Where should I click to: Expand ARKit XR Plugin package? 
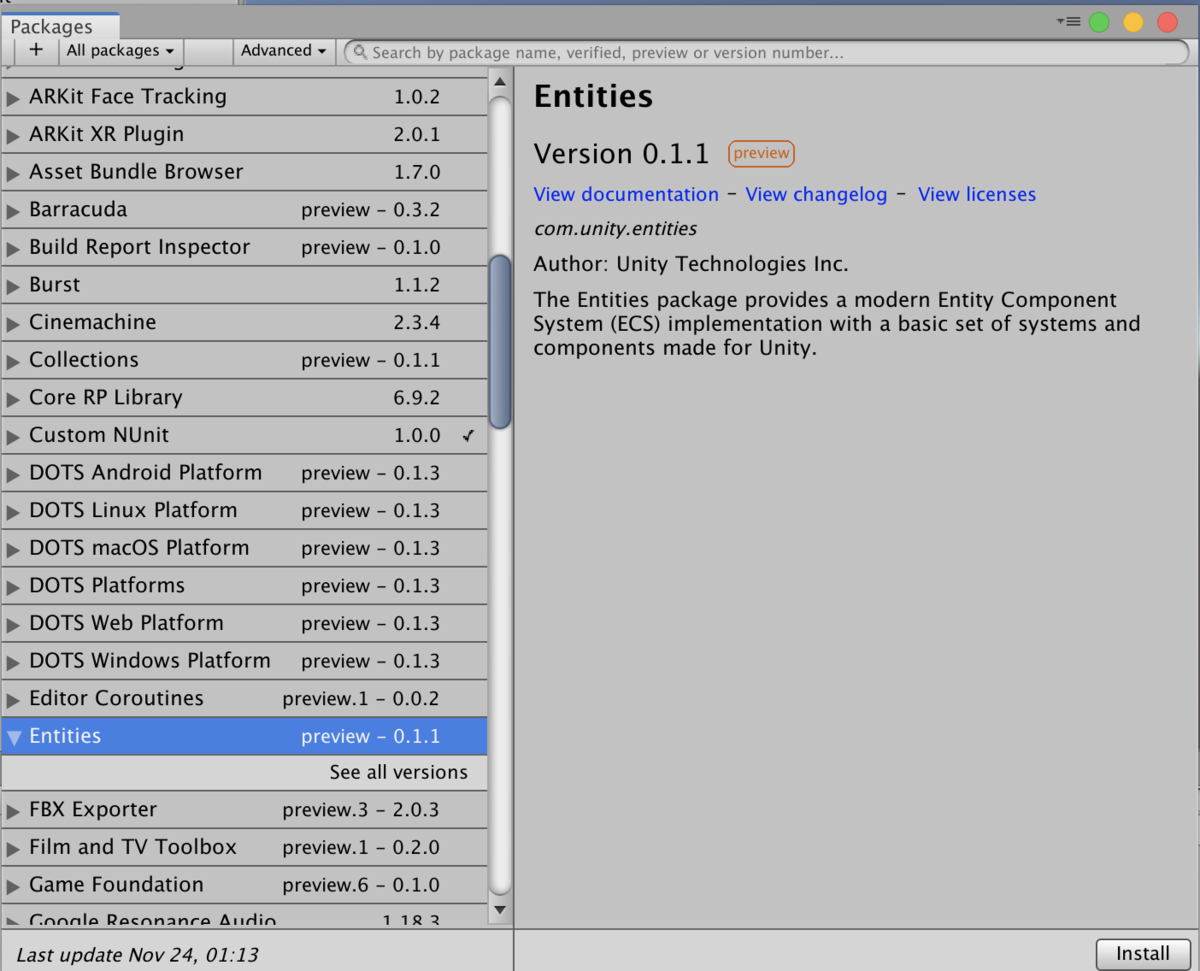coord(13,135)
